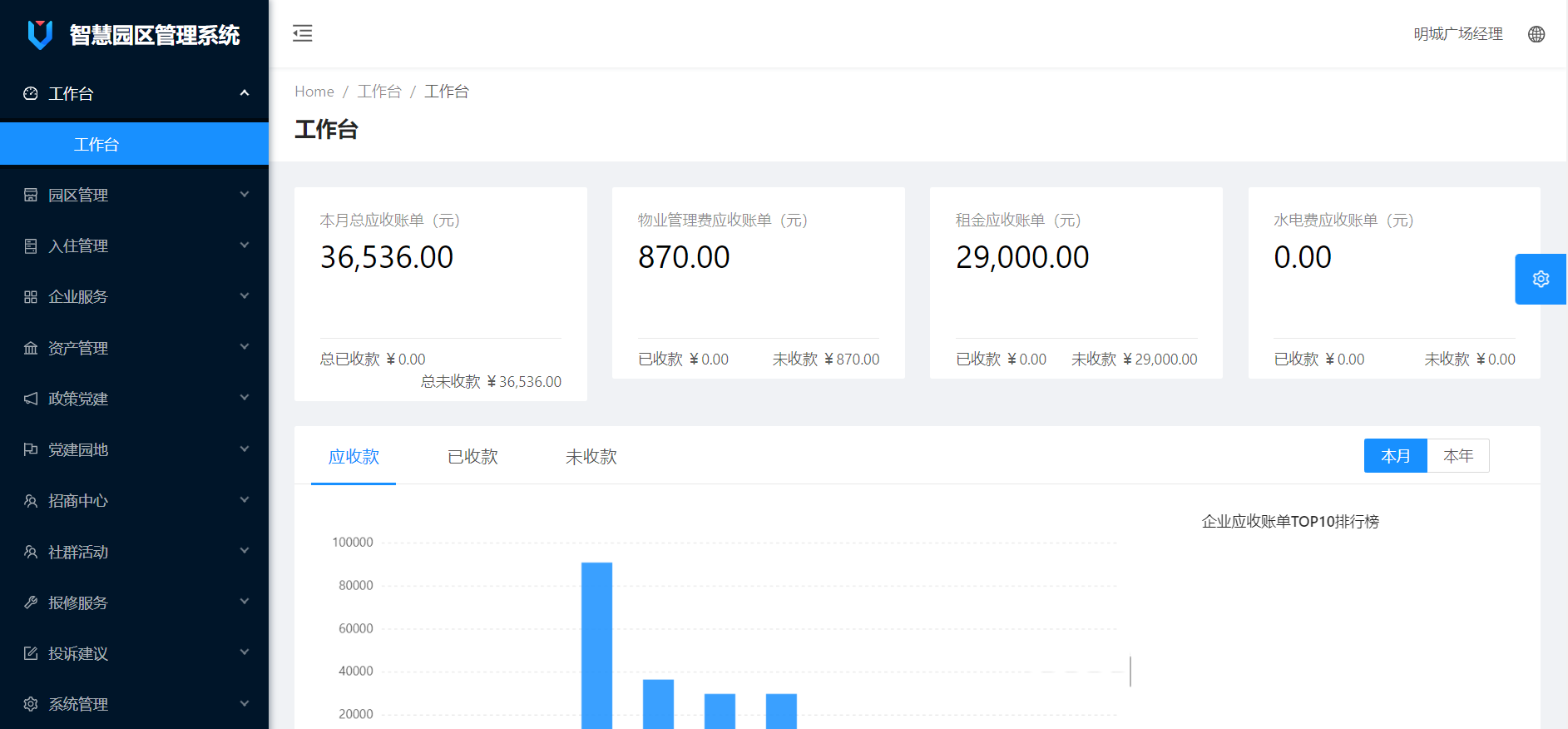This screenshot has height=729, width=1568.
Task: Collapse the 工作台 menu chevron
Action: (245, 92)
